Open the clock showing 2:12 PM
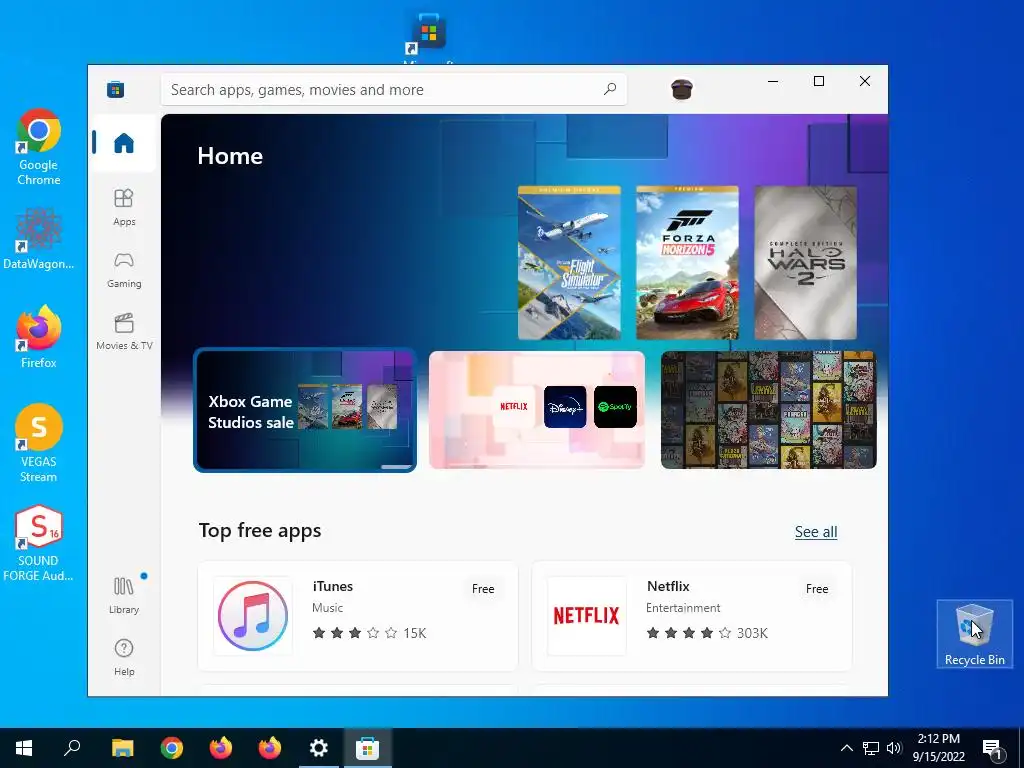1024x768 pixels. point(938,748)
